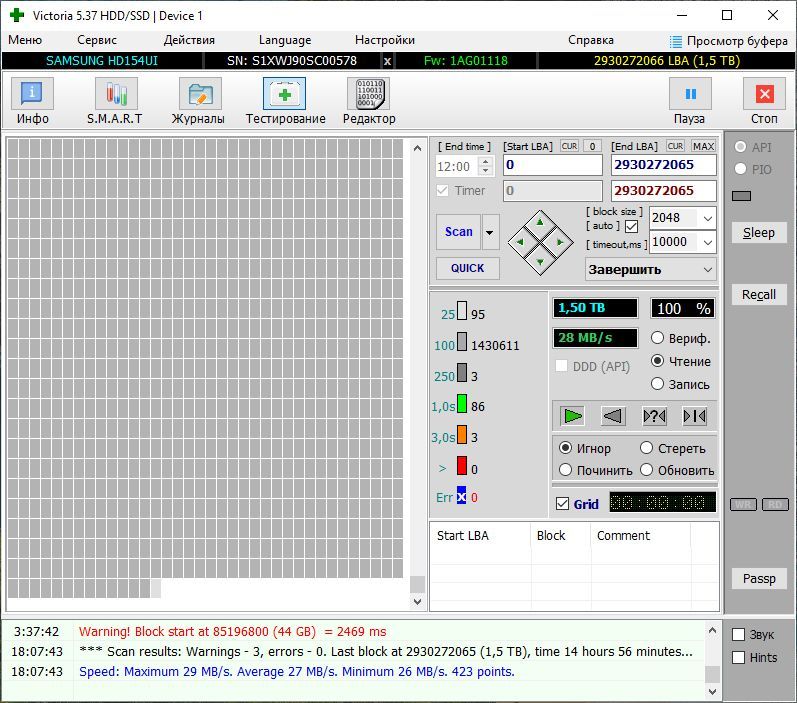Select the random seek scan mode icon
Image resolution: width=797 pixels, height=703 pixels.
tap(654, 416)
